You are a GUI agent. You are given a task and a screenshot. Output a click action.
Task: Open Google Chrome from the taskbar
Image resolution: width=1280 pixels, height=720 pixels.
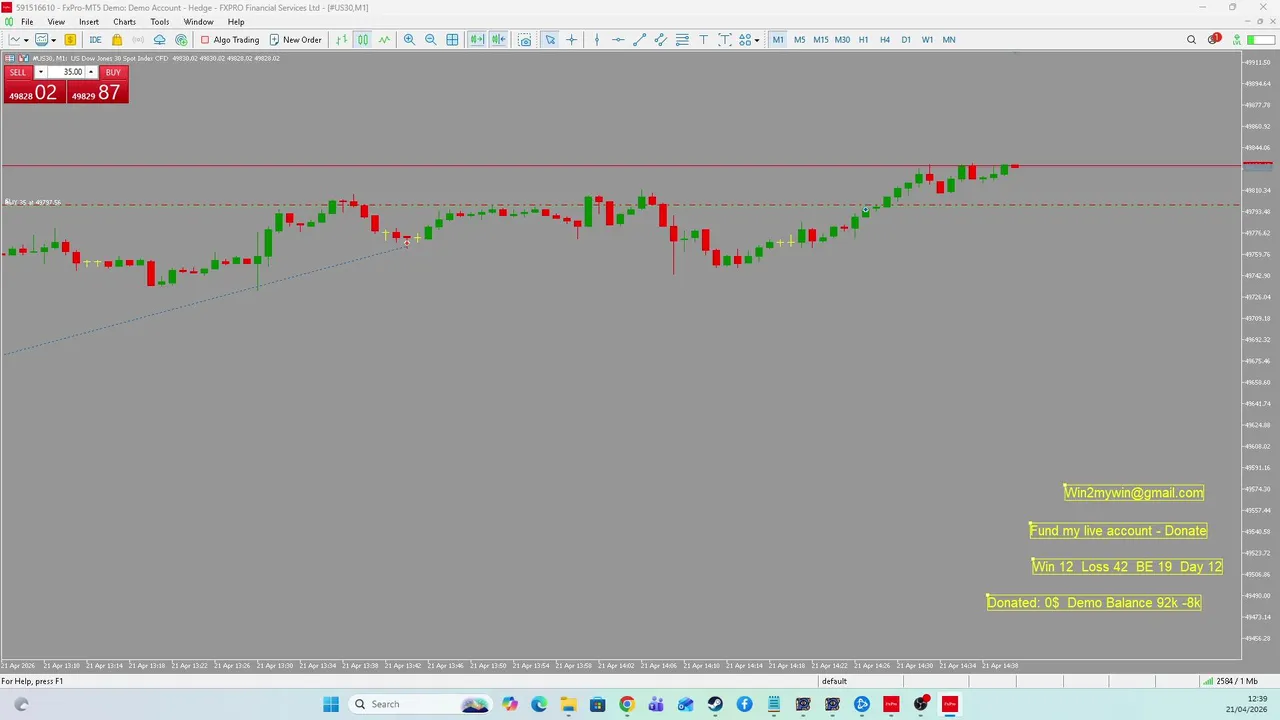626,704
